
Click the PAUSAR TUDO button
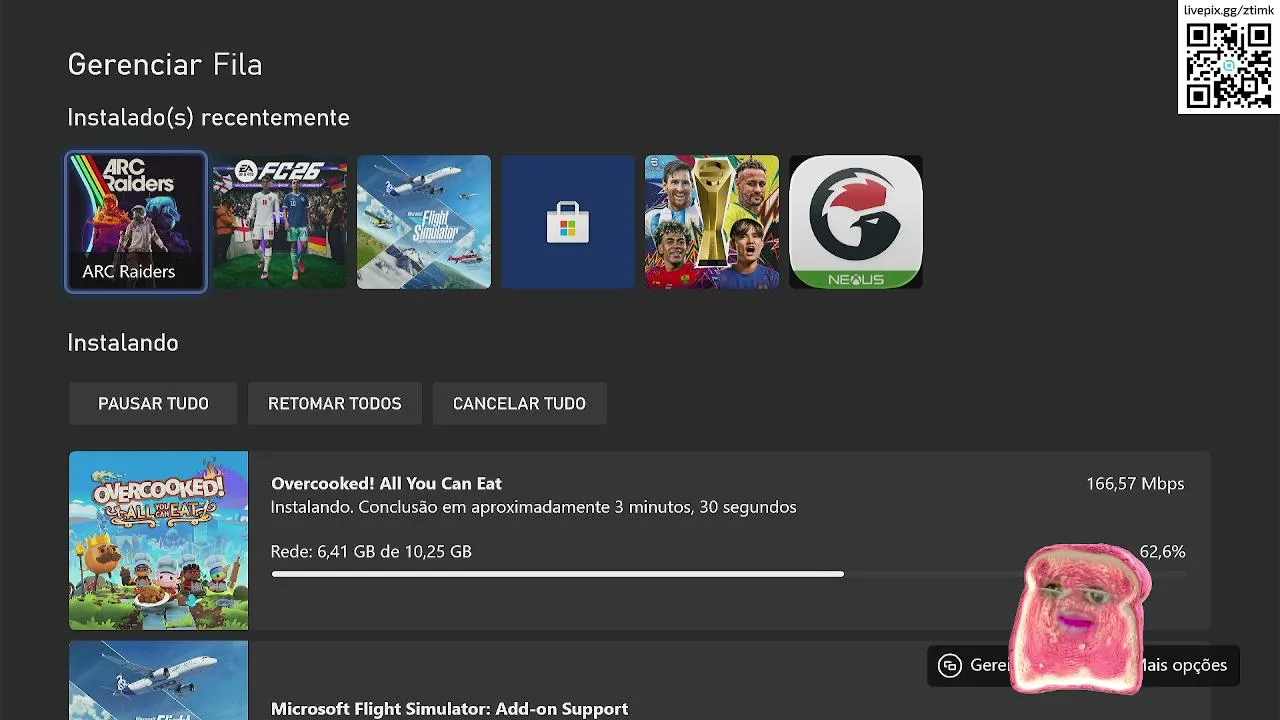[x=153, y=404]
